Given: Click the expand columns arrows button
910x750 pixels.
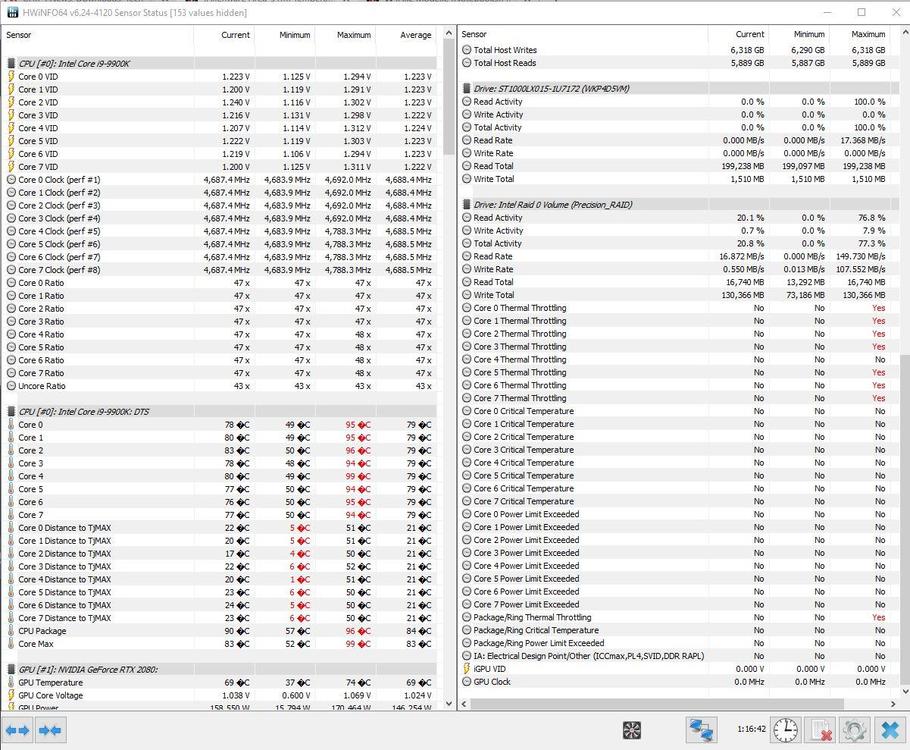Looking at the screenshot, I should coord(18,731).
